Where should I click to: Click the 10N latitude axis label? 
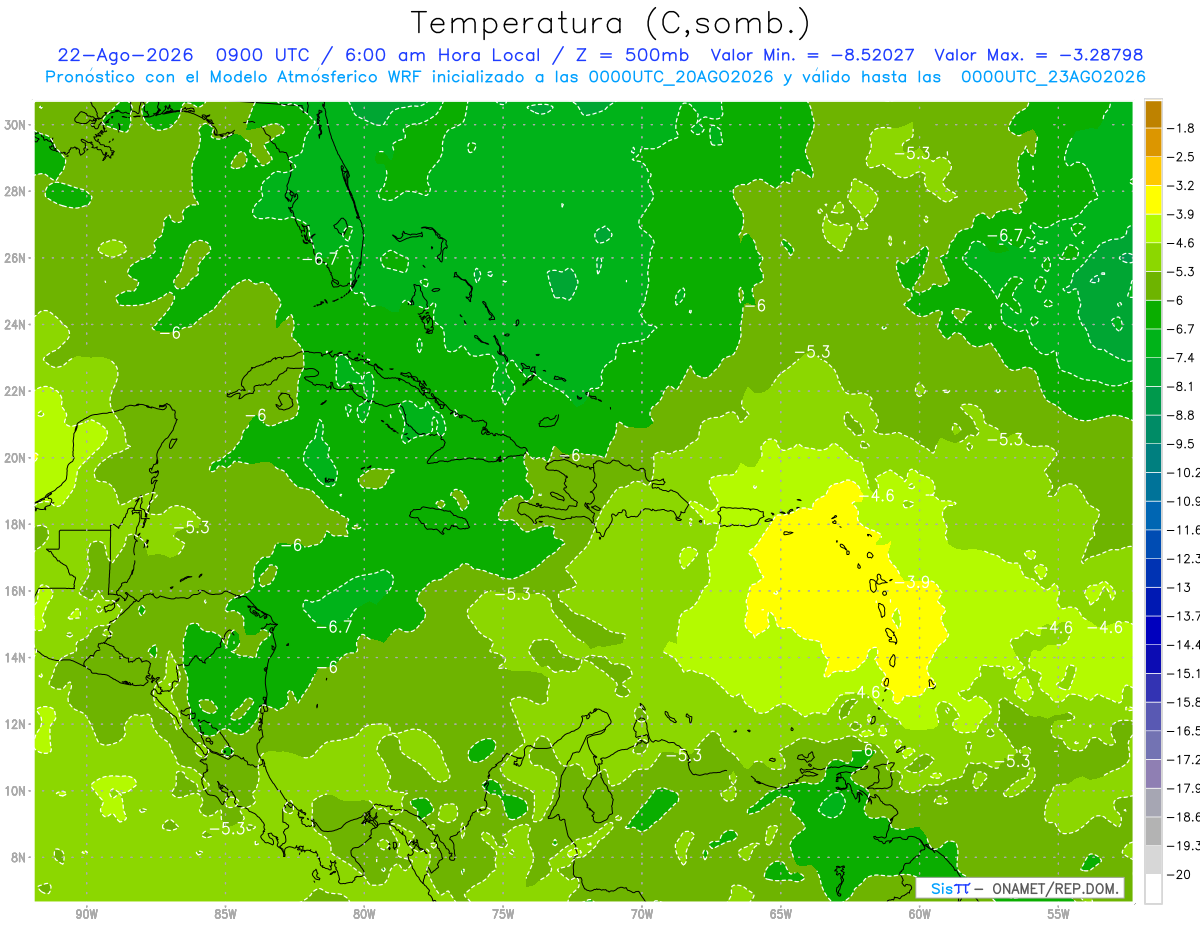(x=16, y=791)
